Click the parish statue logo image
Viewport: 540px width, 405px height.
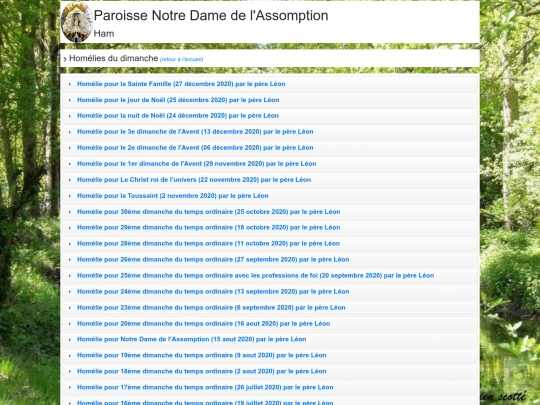(77, 22)
